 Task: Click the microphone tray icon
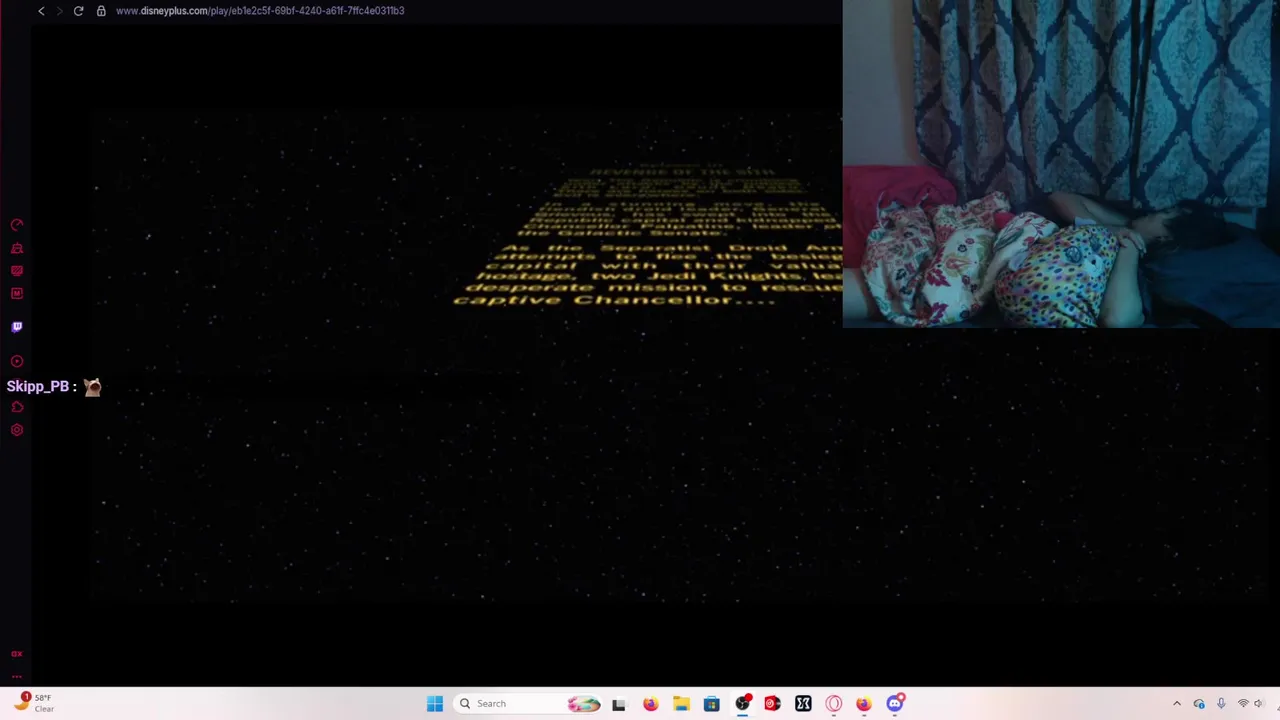tap(1221, 704)
